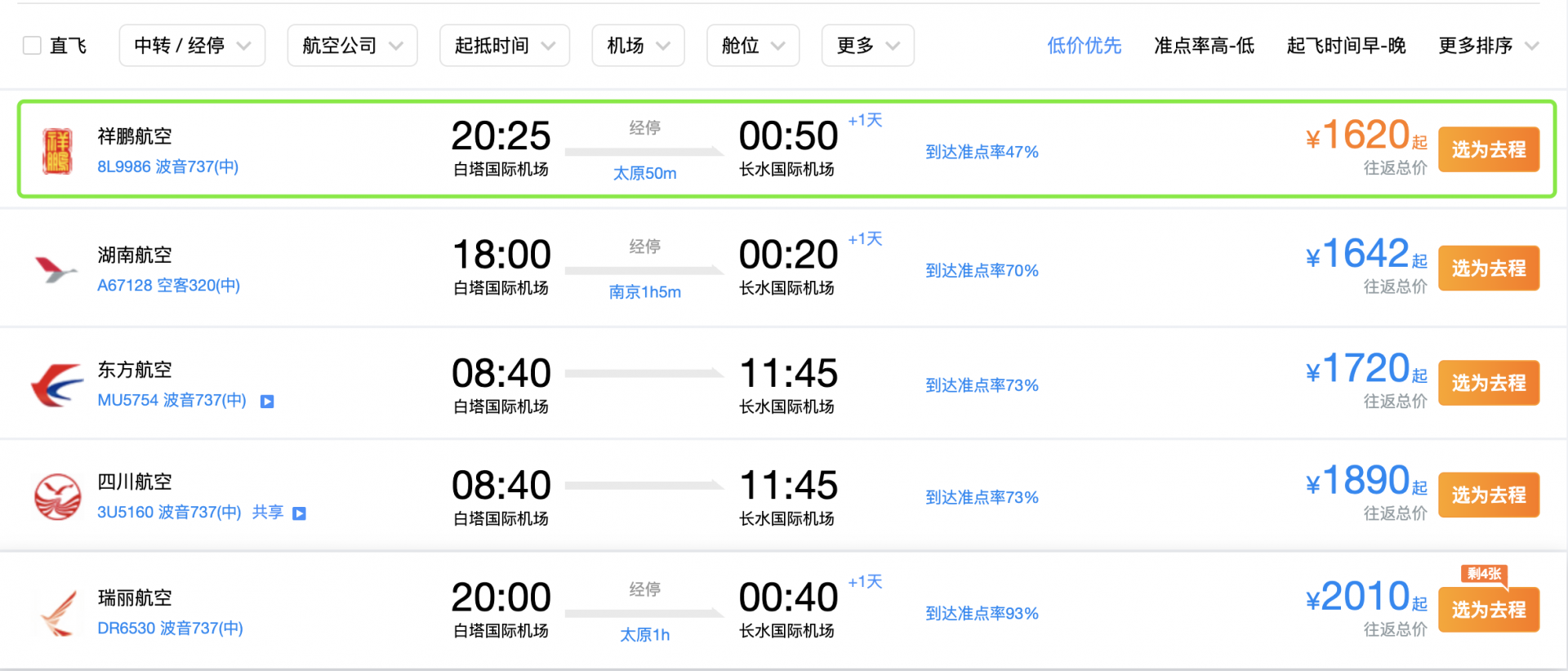Open flight details A67128 空客320(中)
1568x671 pixels.
pos(168,285)
